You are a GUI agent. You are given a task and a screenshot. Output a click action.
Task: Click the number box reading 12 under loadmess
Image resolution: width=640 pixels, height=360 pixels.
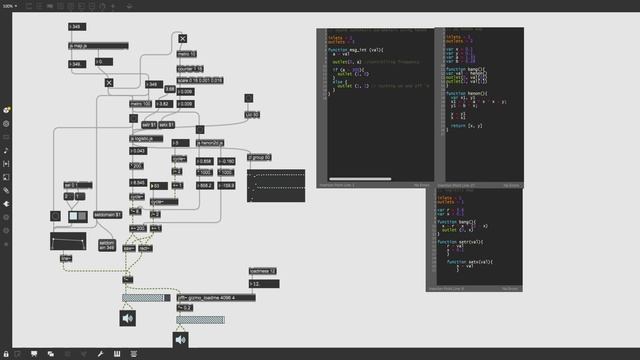264,284
